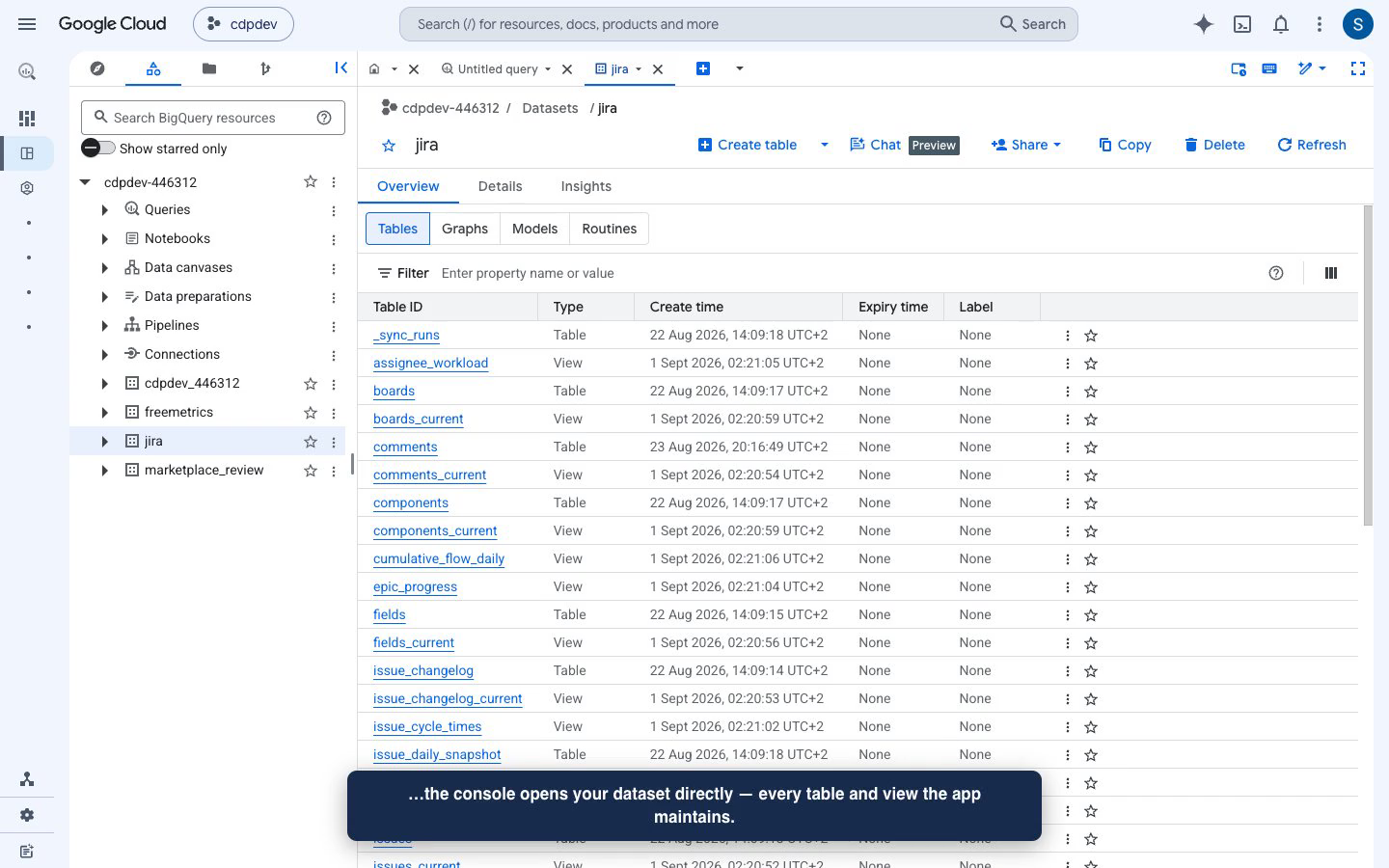Open the sidebar settings gear icon
This screenshot has width=1389, height=868.
27,815
